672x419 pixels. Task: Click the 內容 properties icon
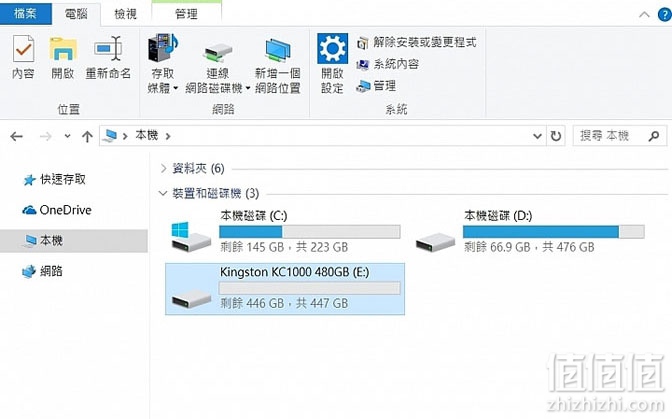[23, 48]
